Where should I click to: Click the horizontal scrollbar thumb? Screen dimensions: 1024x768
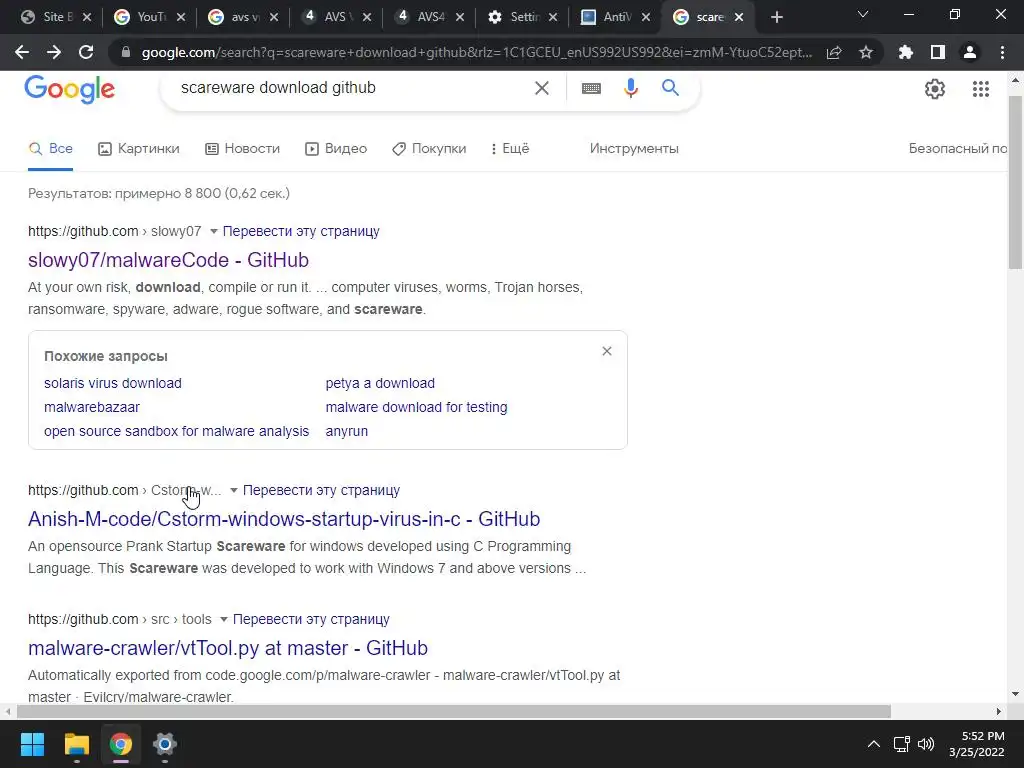coord(454,711)
